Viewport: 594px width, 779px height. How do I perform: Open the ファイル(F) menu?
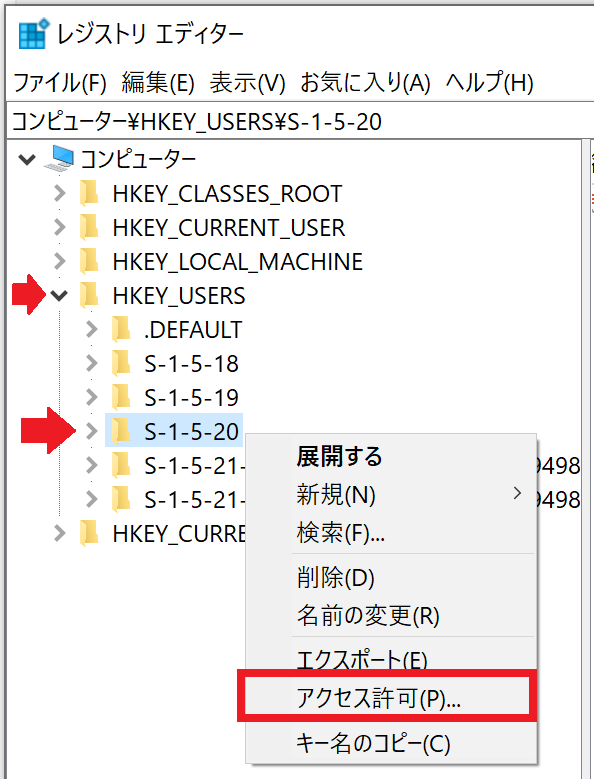[60, 82]
